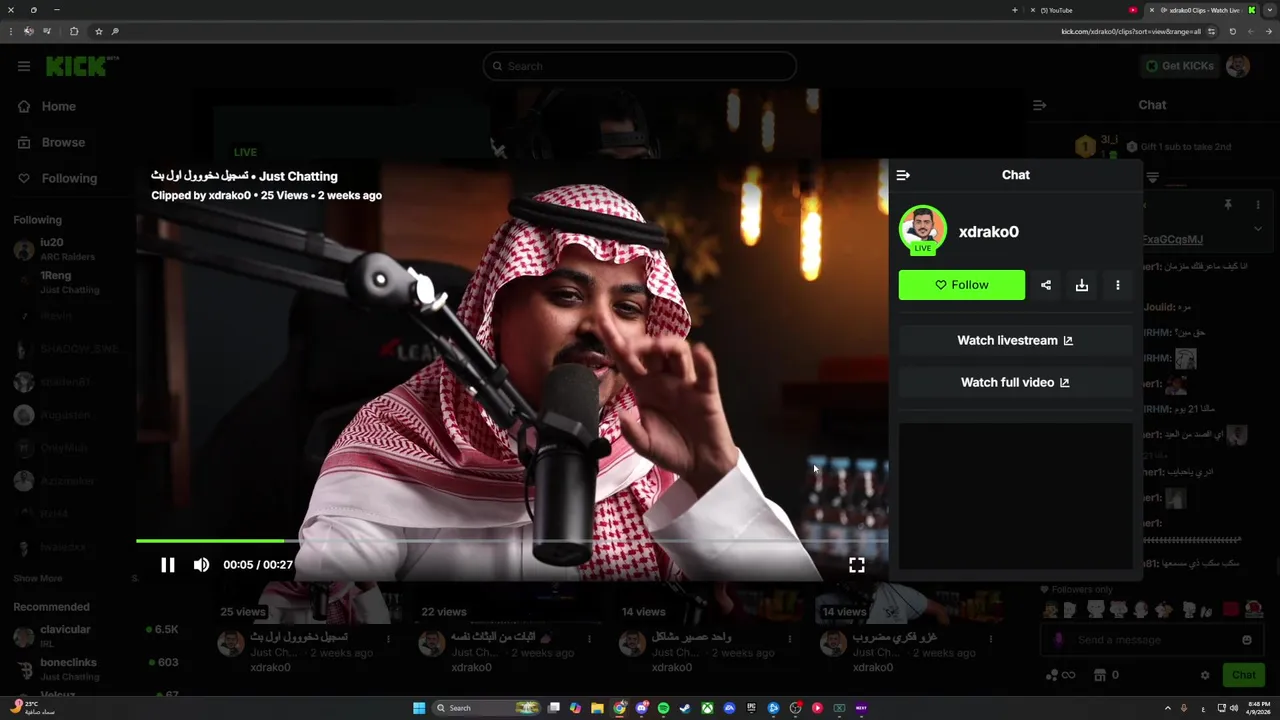Open Windows Start menu
Viewport: 1280px width, 720px height.
click(419, 708)
